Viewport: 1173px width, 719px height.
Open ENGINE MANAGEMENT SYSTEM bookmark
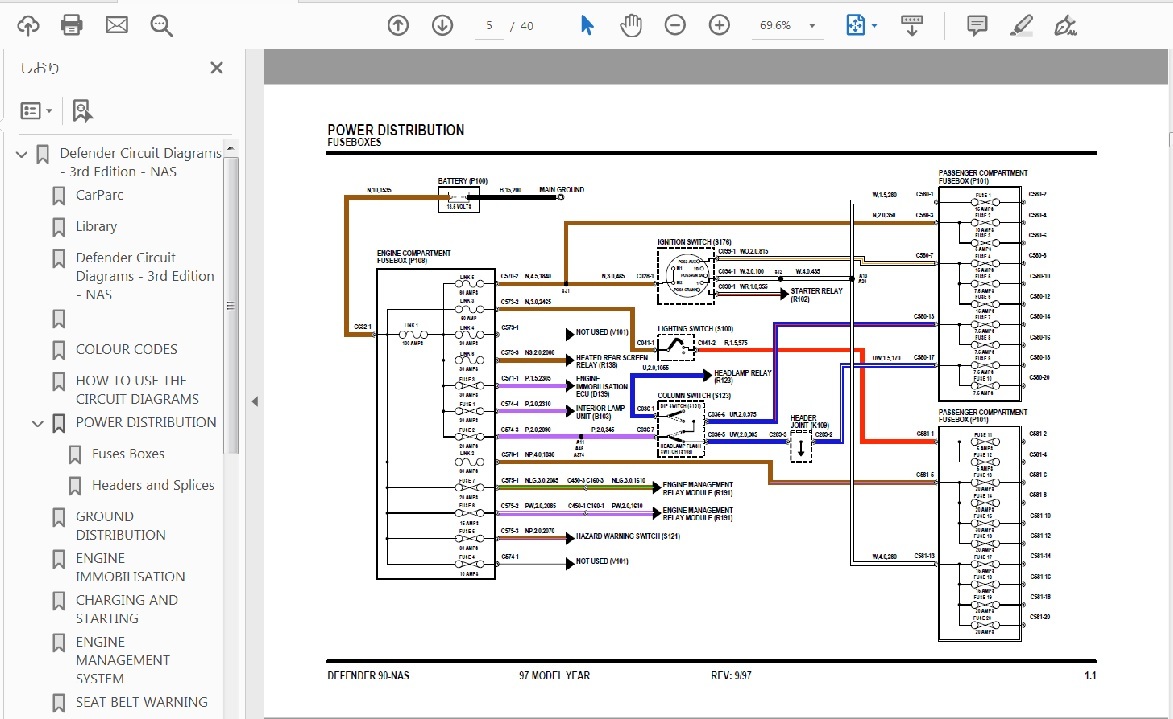[123, 660]
